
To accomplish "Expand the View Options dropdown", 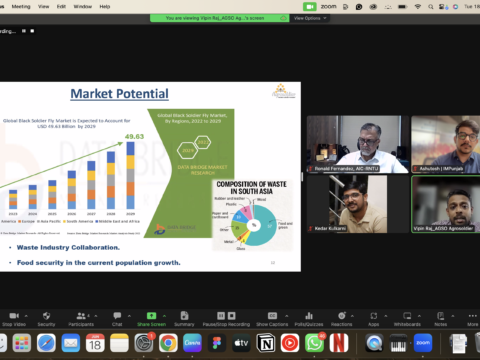I will [310, 18].
